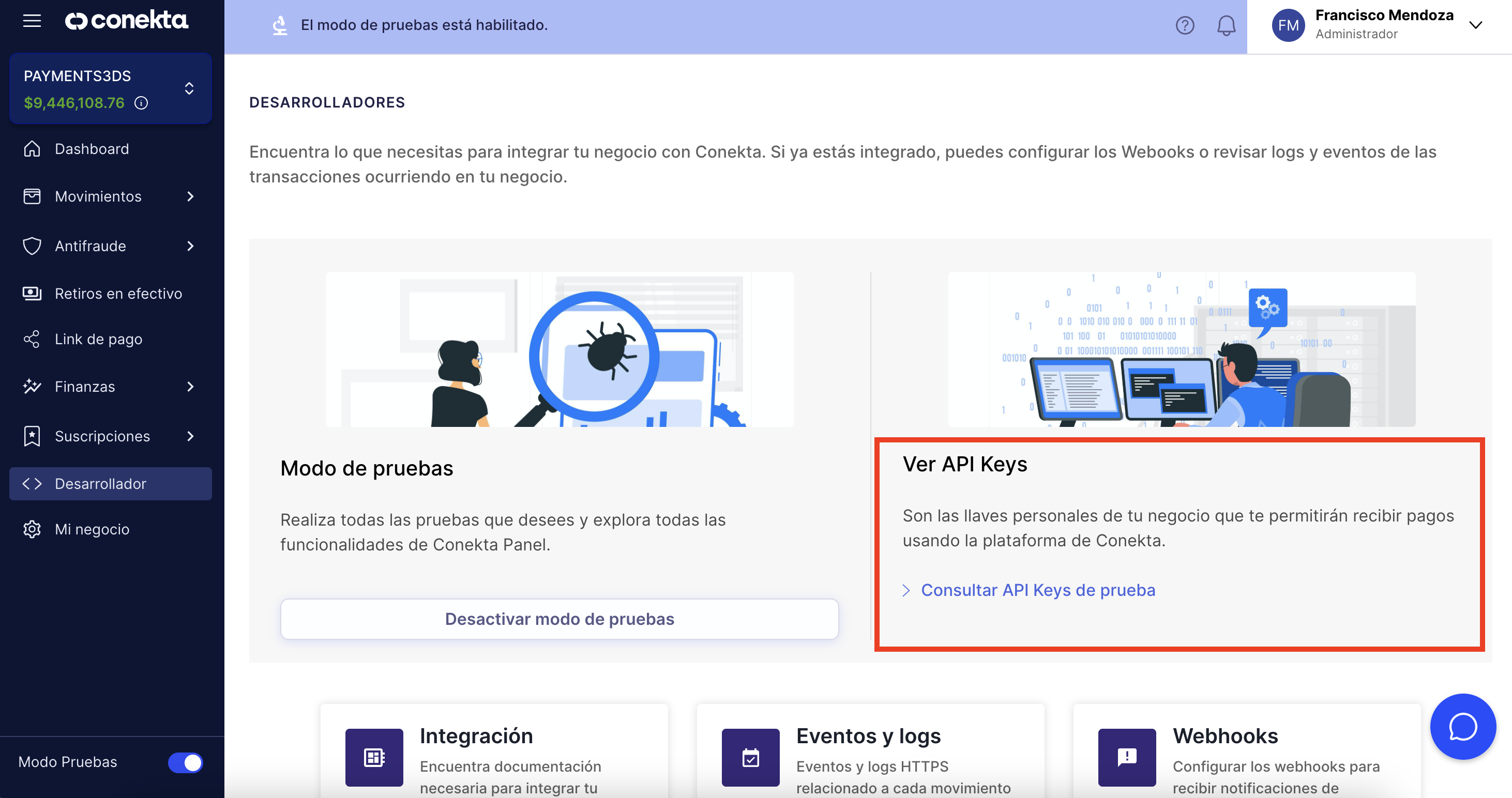
Task: Click the Dashboard home icon
Action: (32, 149)
